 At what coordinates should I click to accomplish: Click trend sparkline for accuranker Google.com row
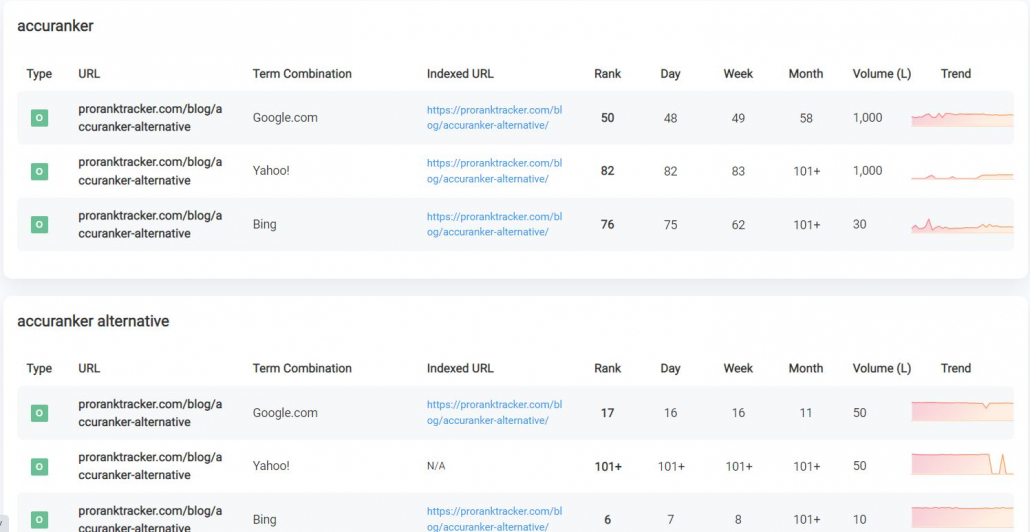tap(962, 119)
